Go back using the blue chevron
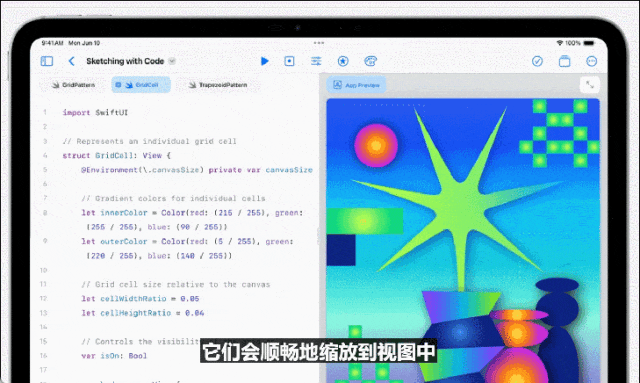The image size is (640, 383). (x=71, y=61)
